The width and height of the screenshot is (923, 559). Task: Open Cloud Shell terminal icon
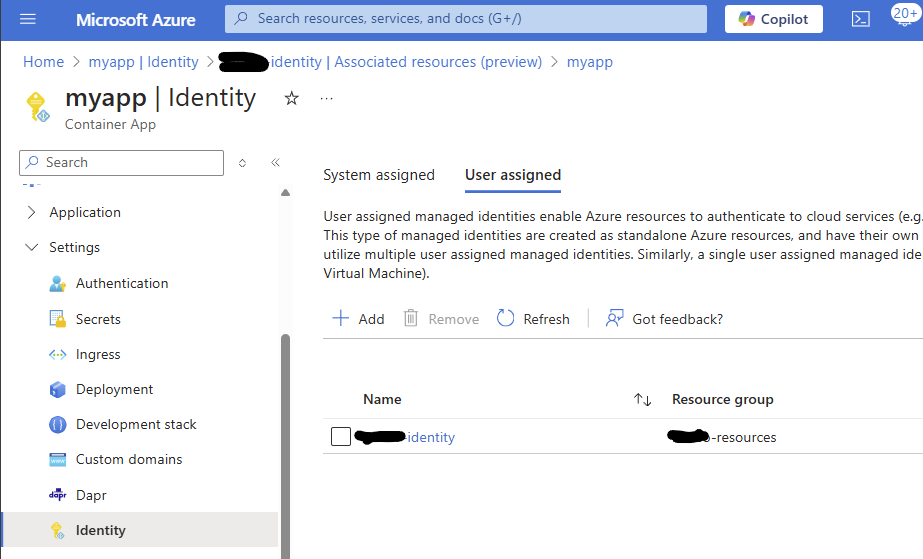pos(861,19)
